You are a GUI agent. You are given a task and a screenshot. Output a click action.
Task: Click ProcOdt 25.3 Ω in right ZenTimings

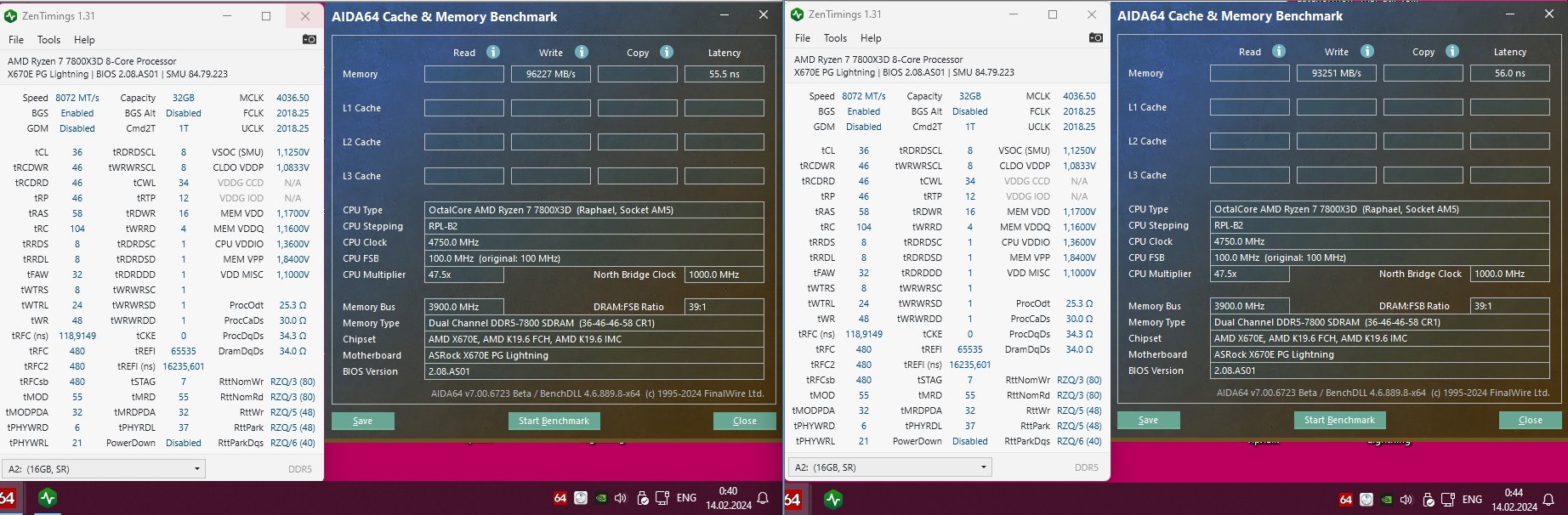[x=1079, y=303]
